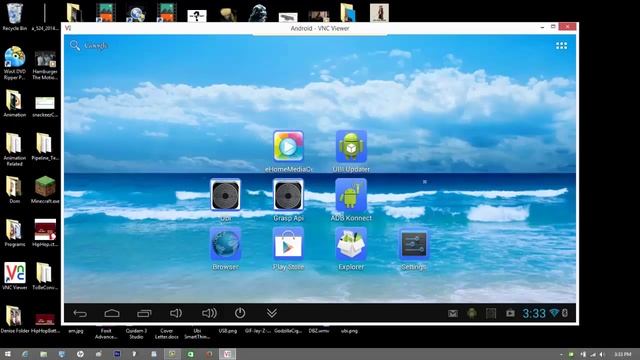Open the Ubi app icon
The height and width of the screenshot is (360, 640).
(225, 195)
